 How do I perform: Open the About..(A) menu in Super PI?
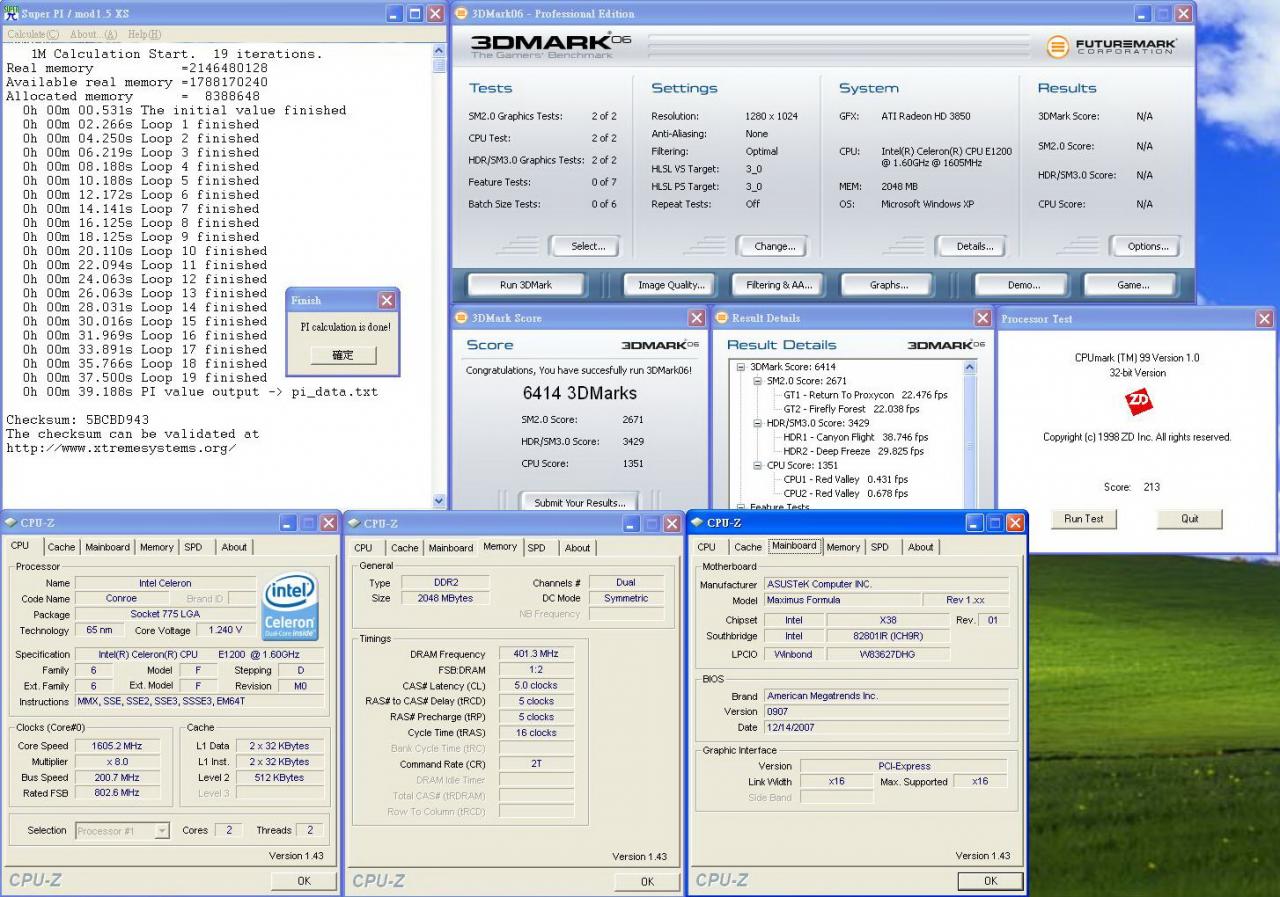[x=93, y=34]
